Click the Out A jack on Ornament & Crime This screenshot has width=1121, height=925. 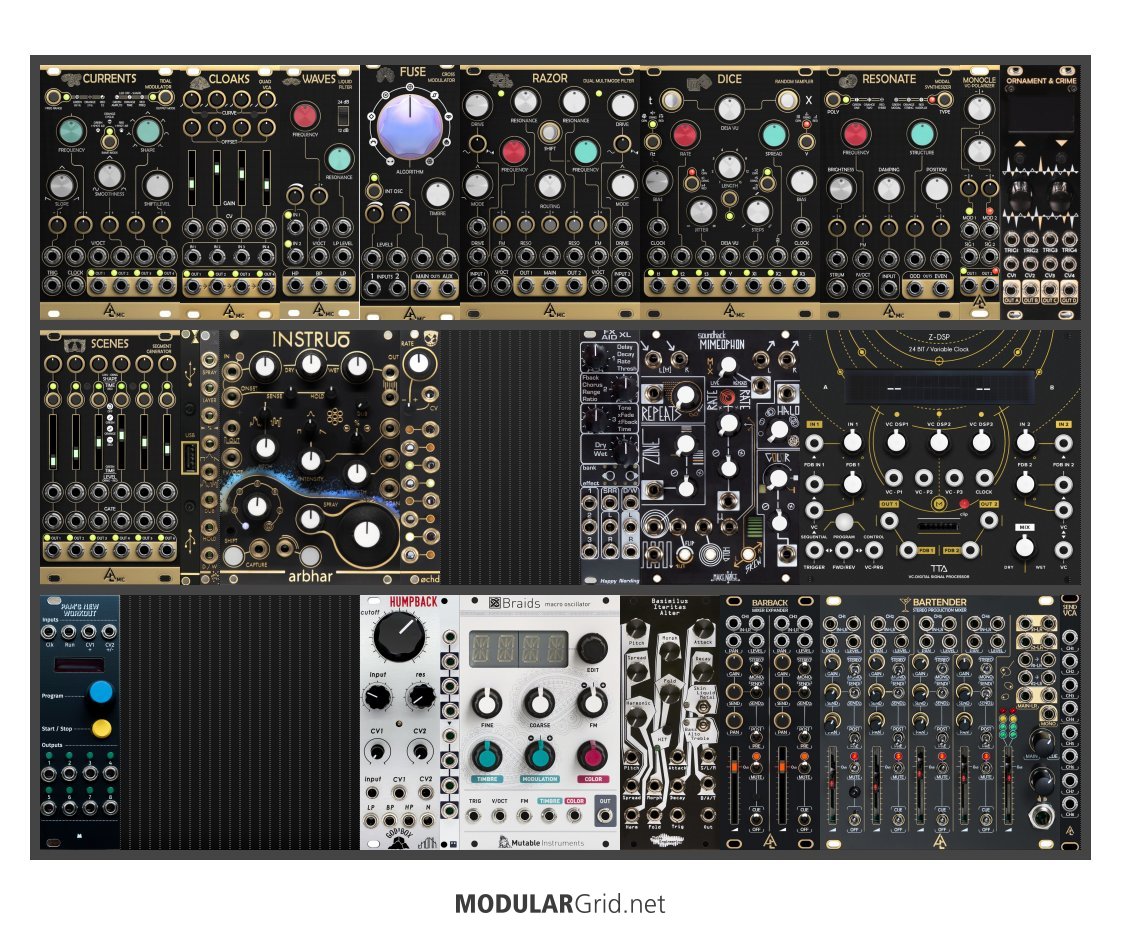(1012, 289)
